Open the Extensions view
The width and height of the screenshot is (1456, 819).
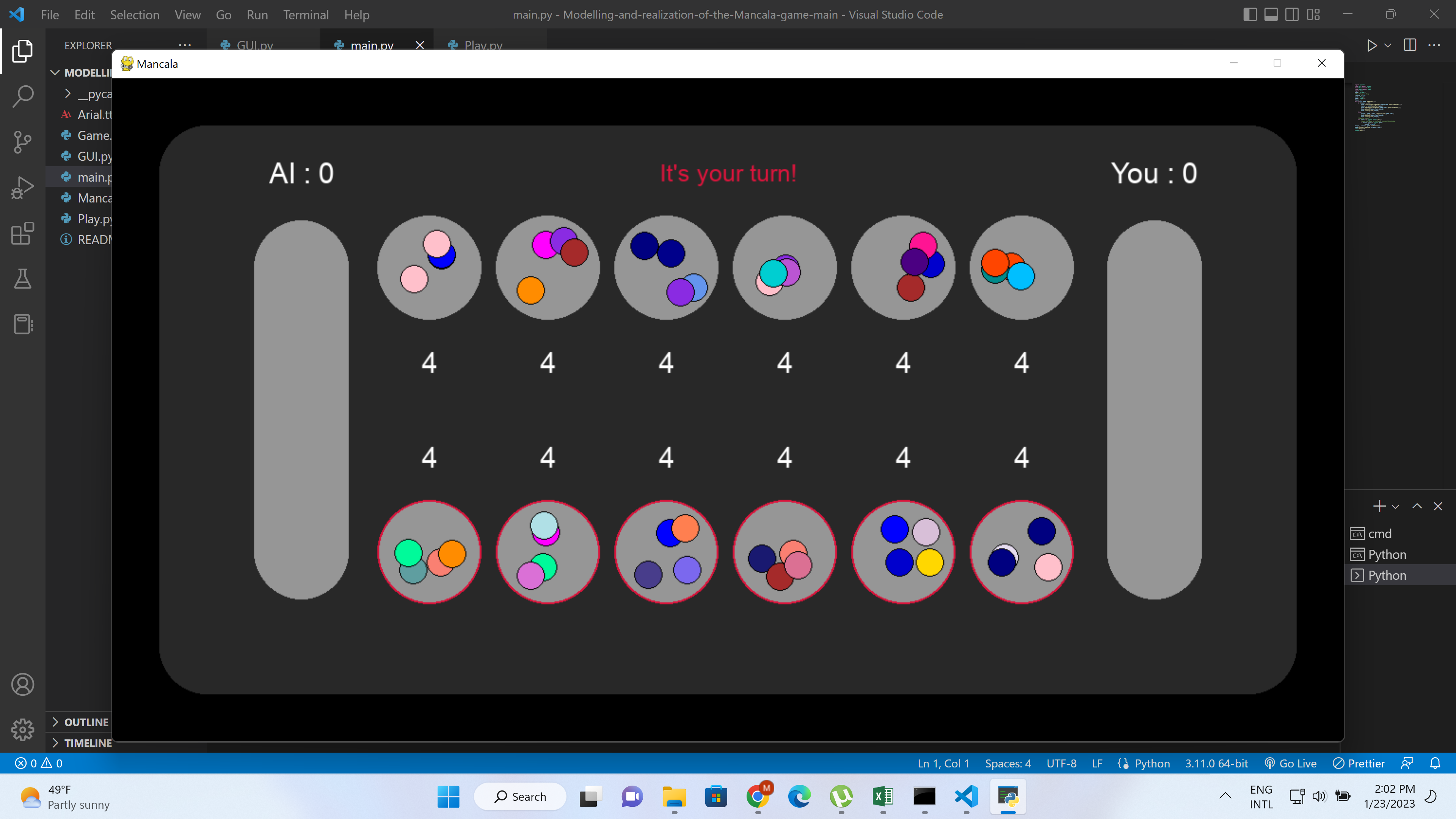coord(23,233)
